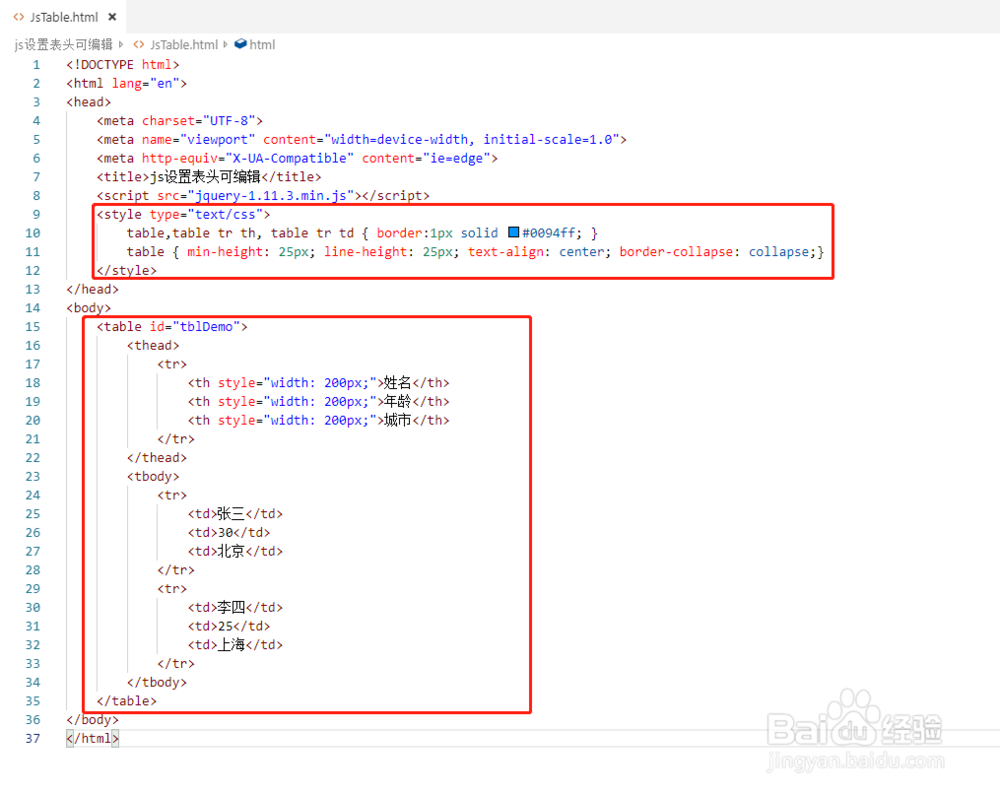Open the js设置表头可编辑 breadcrumb folder

[63, 45]
